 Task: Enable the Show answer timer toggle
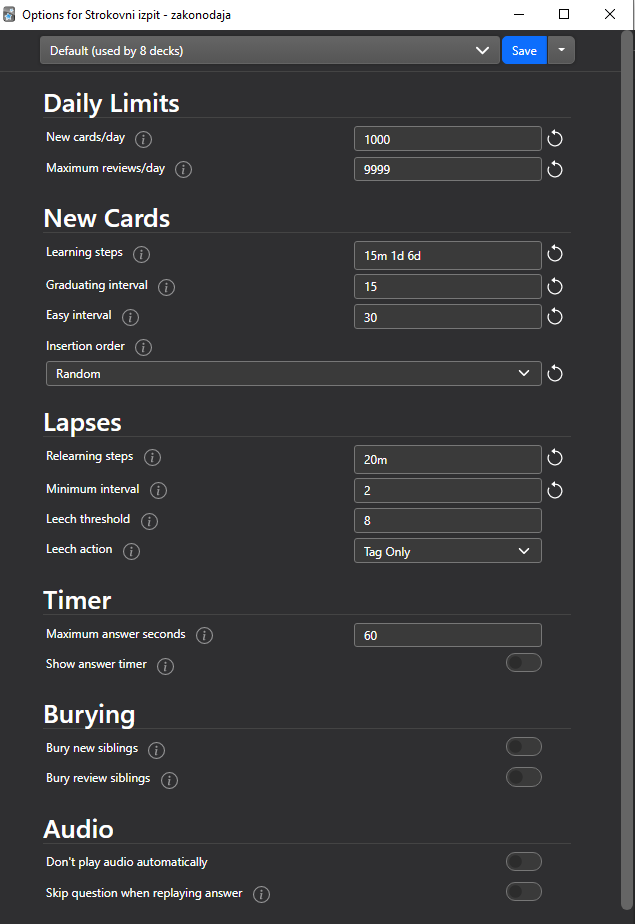click(x=523, y=662)
